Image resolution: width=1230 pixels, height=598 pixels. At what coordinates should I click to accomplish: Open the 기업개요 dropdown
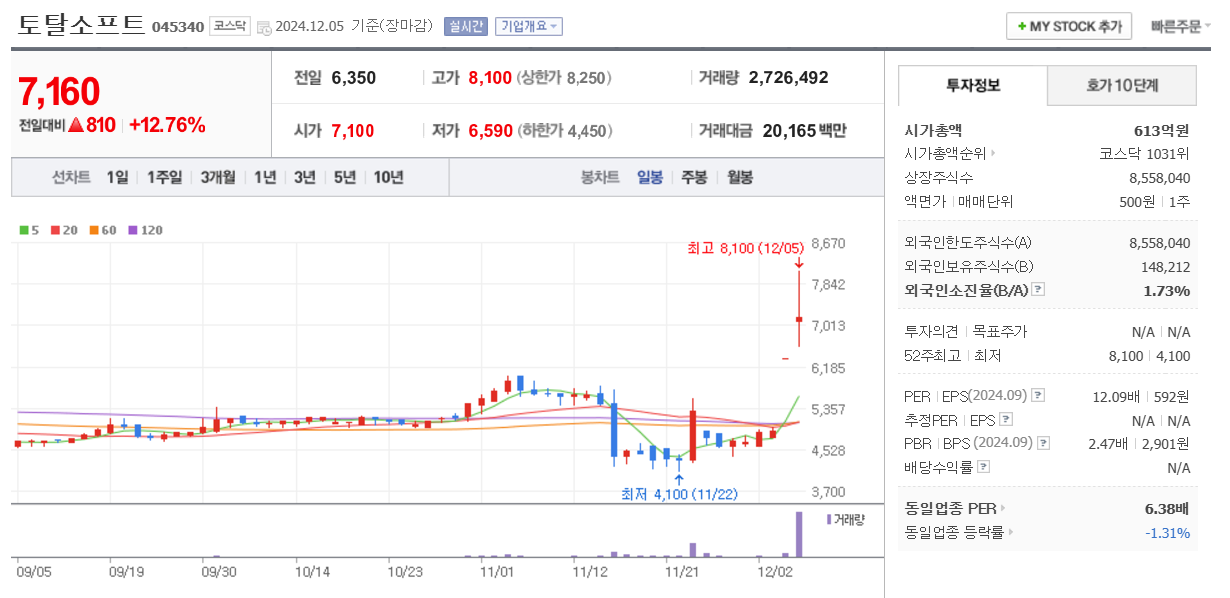click(529, 28)
